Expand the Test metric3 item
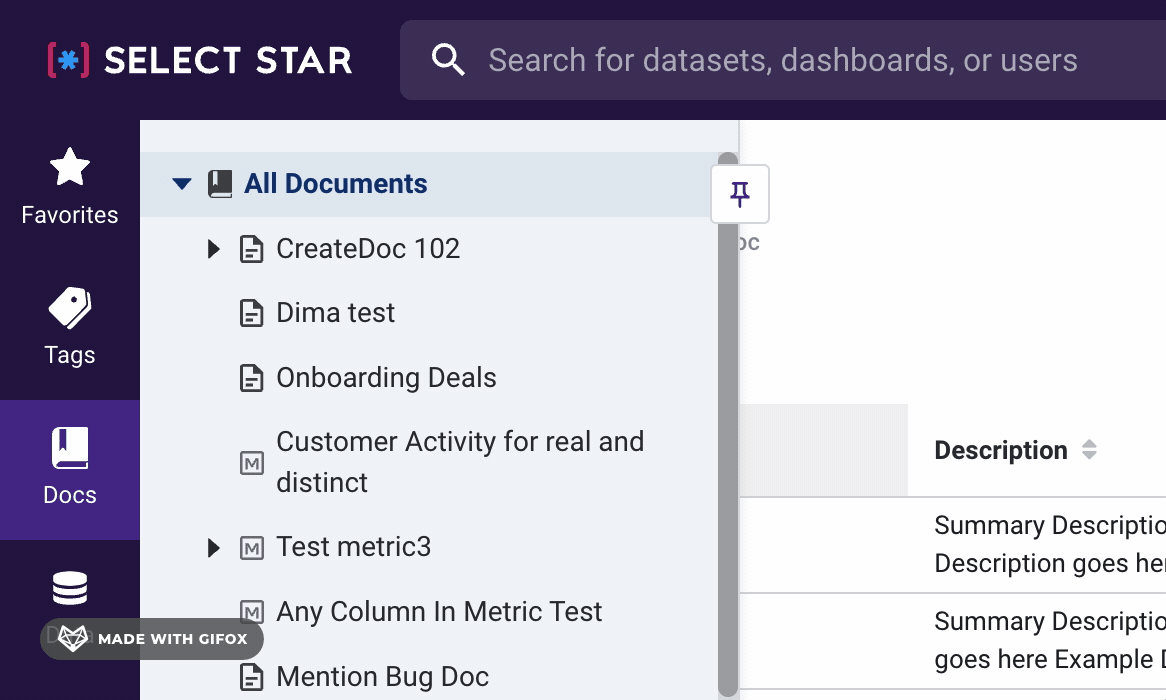The width and height of the screenshot is (1166, 700). (213, 548)
